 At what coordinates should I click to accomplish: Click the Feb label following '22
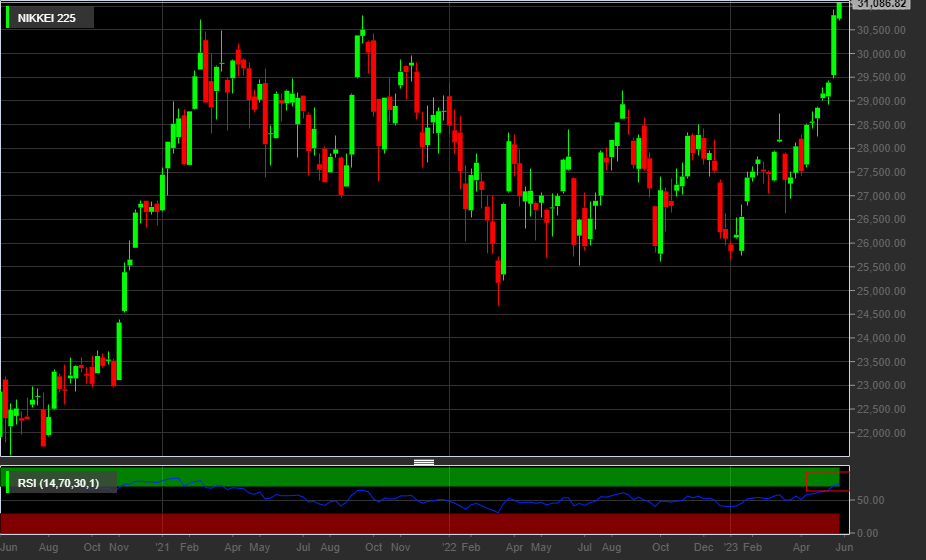point(471,548)
